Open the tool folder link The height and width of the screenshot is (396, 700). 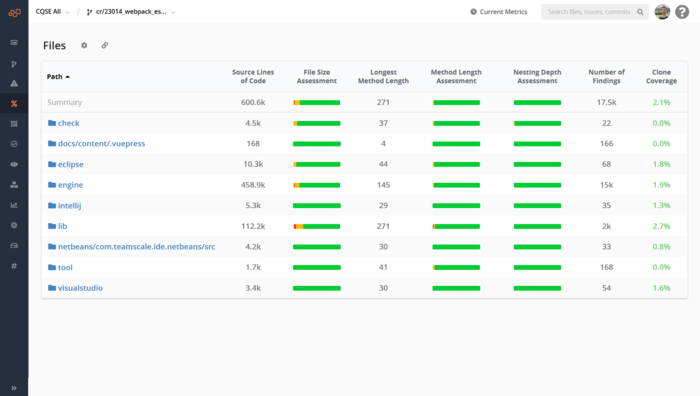pos(65,267)
